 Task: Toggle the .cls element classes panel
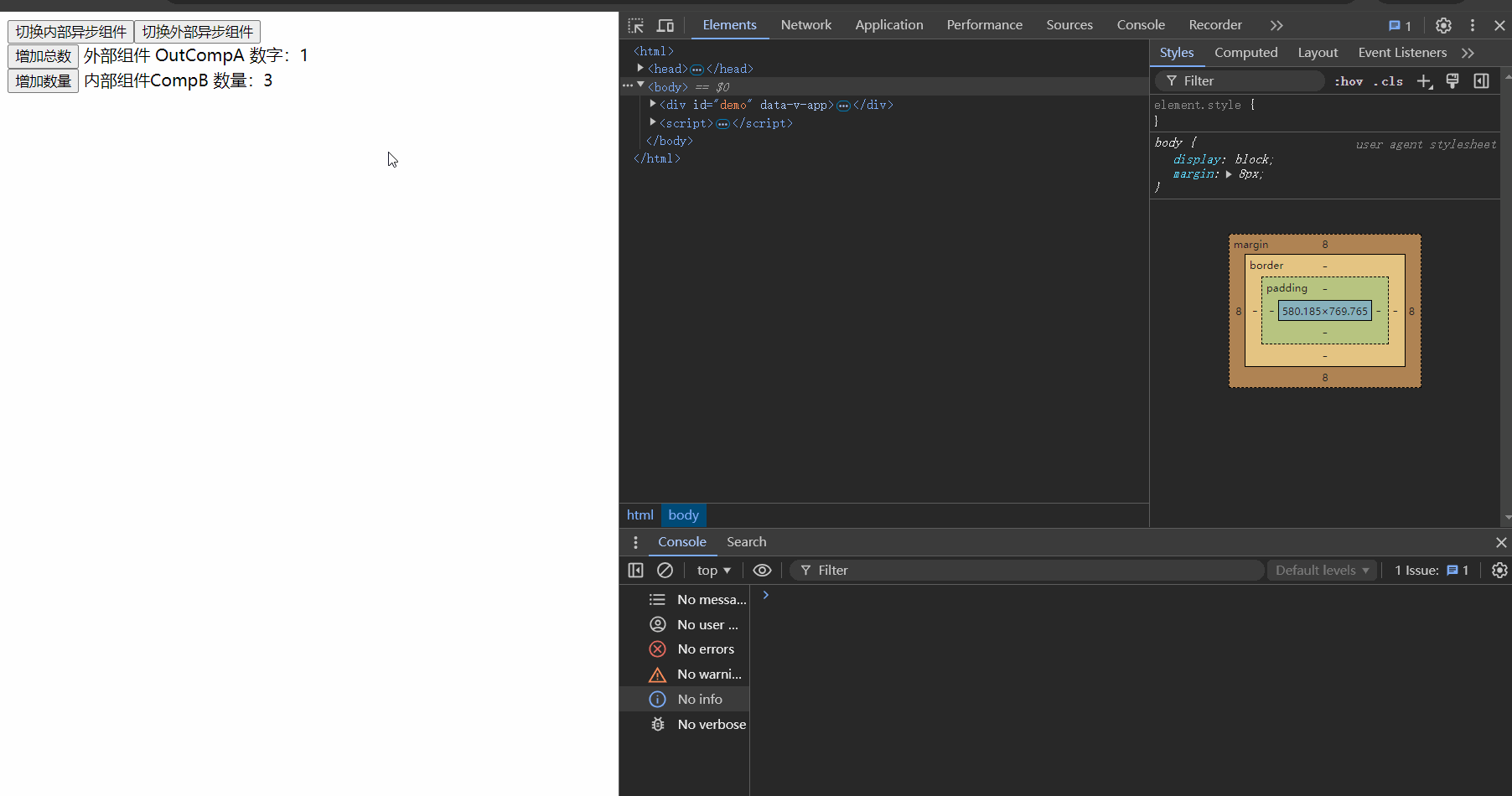tap(1389, 81)
